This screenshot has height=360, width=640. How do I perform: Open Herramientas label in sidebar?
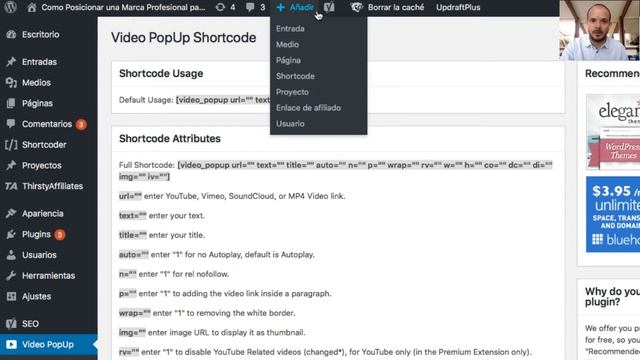(49, 276)
